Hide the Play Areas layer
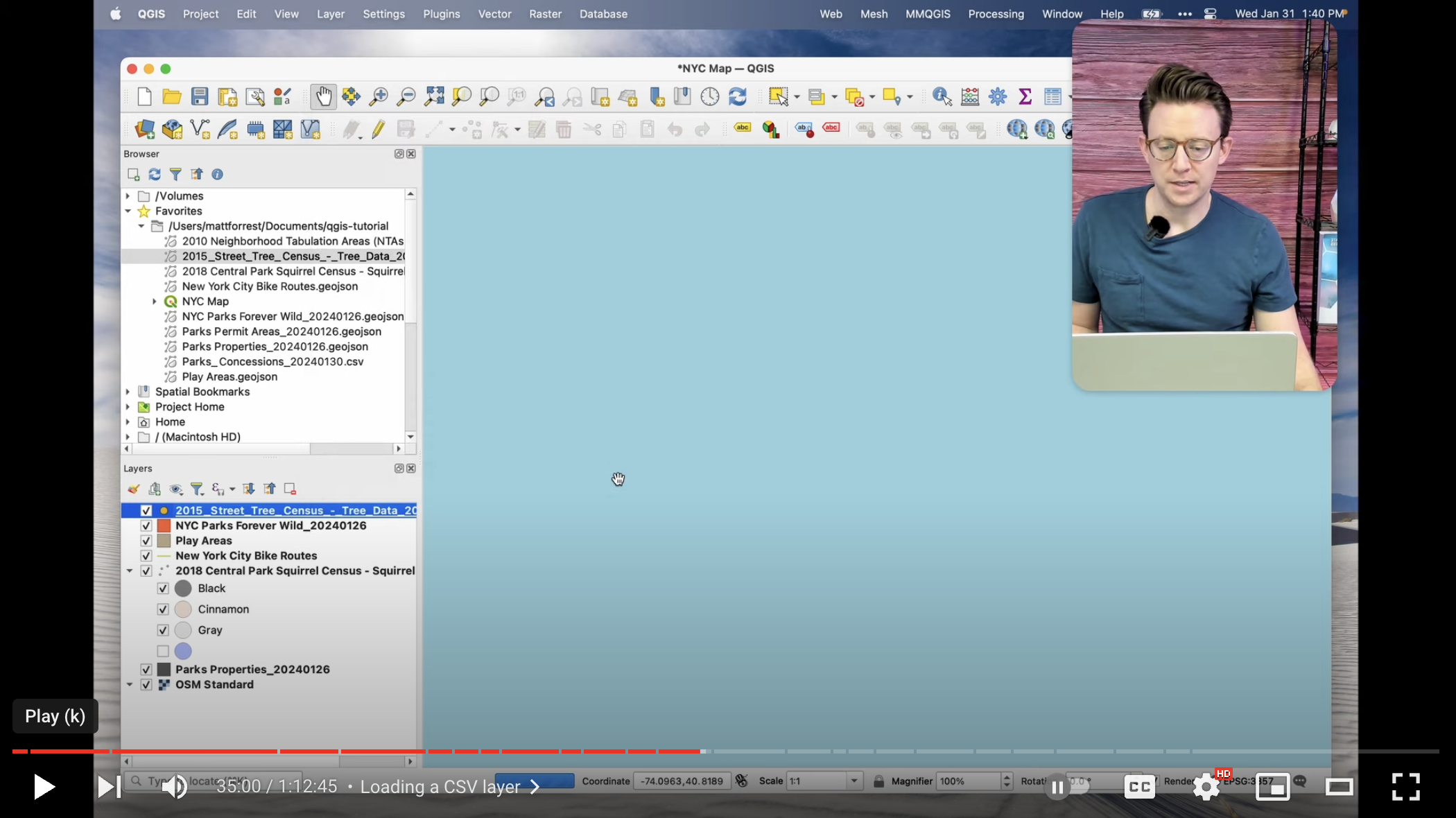Image resolution: width=1456 pixels, height=818 pixels. 146,541
